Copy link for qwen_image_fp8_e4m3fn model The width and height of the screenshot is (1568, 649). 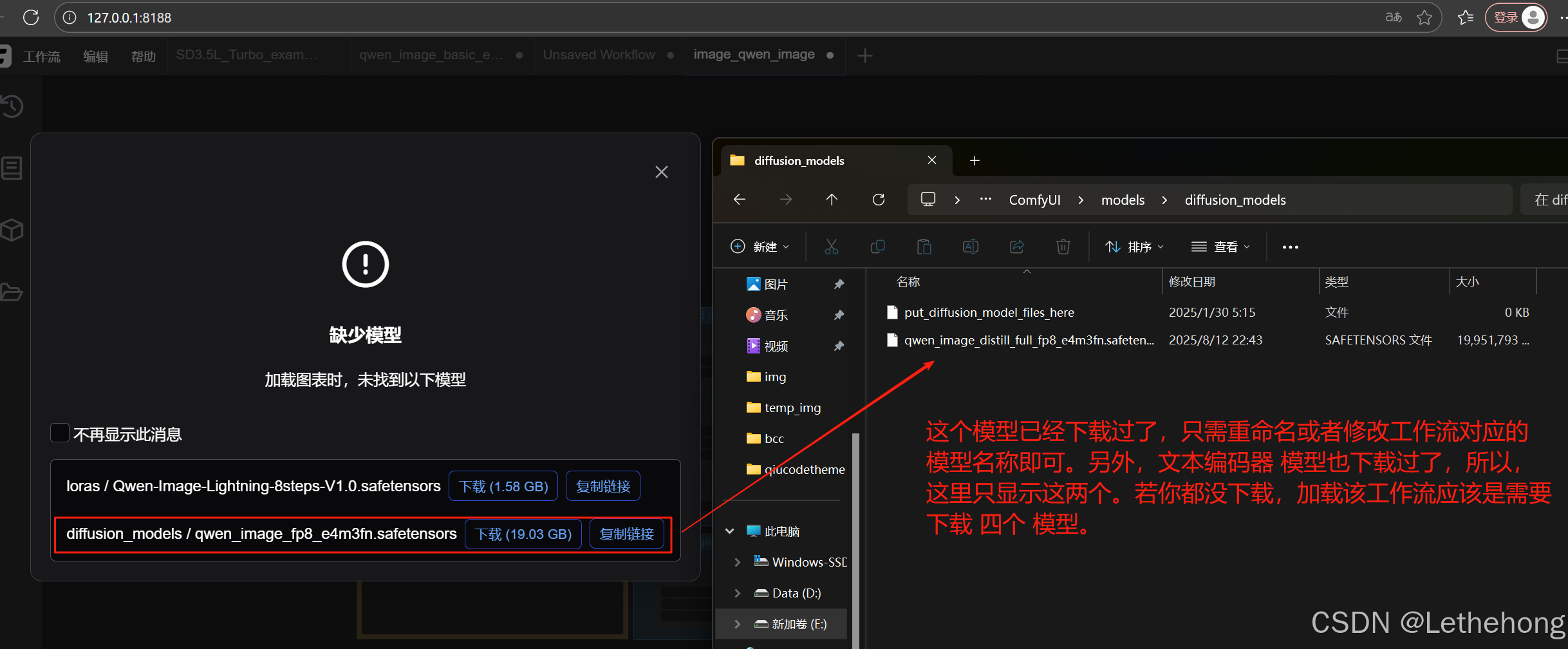627,534
